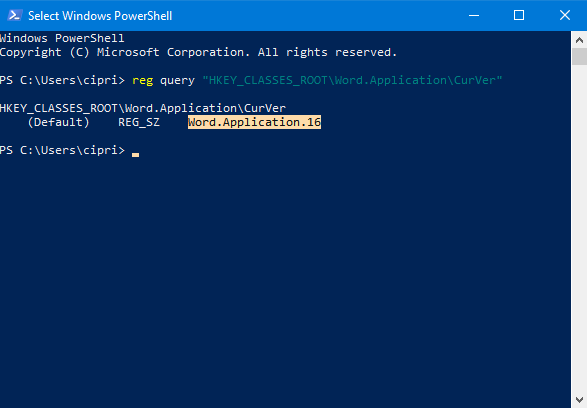
Task: Click the first PS C:\Users\cipri> prompt
Action: (x=62, y=80)
